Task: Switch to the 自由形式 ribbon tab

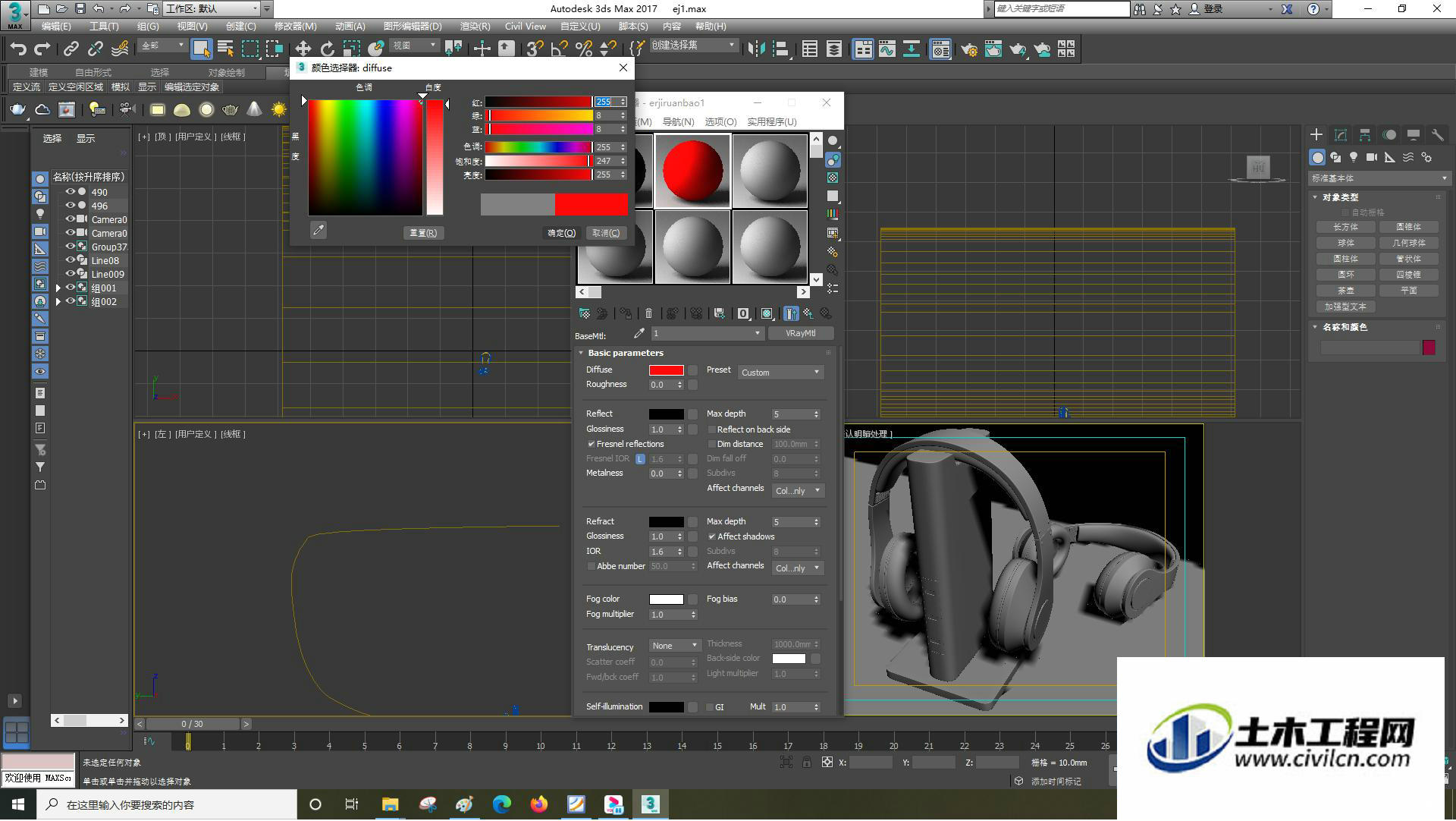Action: [93, 73]
